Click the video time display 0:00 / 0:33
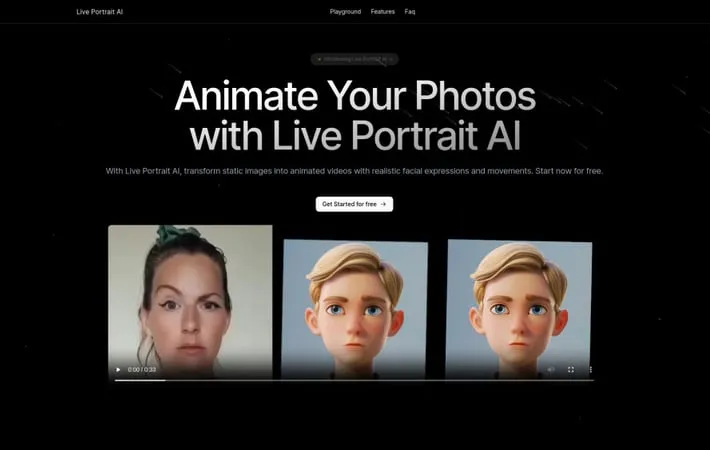The image size is (710, 450). tap(142, 369)
